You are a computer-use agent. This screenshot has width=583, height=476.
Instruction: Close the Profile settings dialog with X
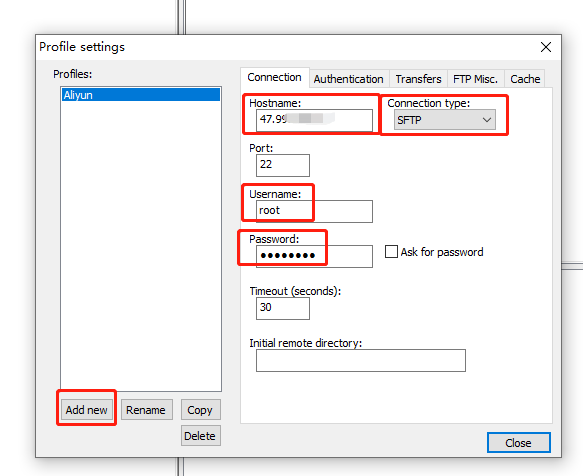click(x=545, y=47)
